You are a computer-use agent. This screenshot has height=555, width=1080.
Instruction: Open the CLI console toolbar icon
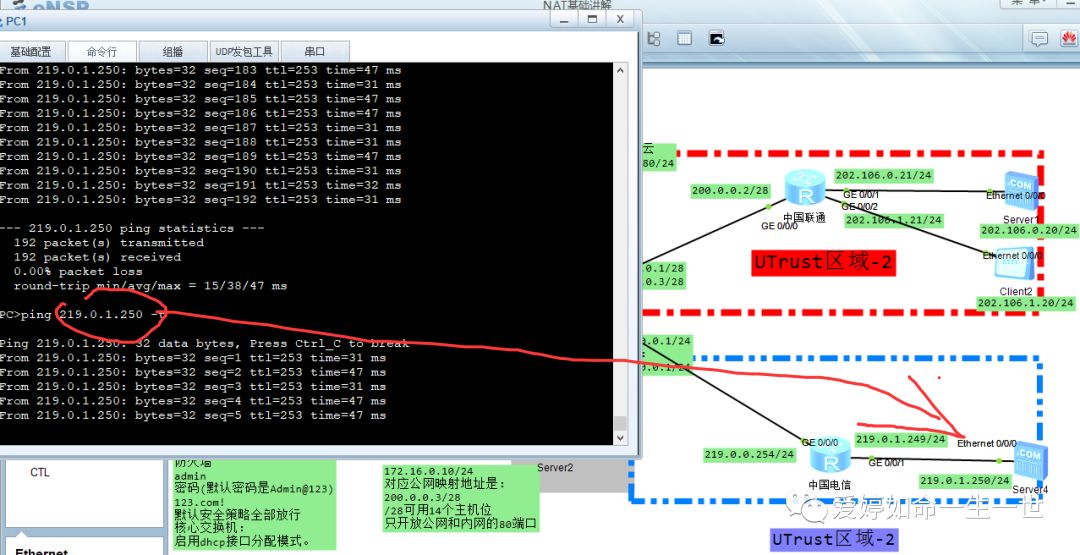pyautogui.click(x=716, y=39)
